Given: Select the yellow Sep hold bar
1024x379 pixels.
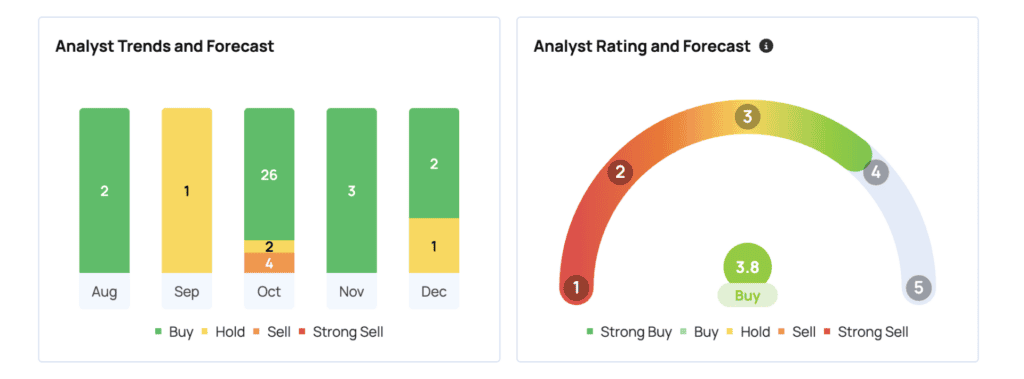Looking at the screenshot, I should 187,190.
